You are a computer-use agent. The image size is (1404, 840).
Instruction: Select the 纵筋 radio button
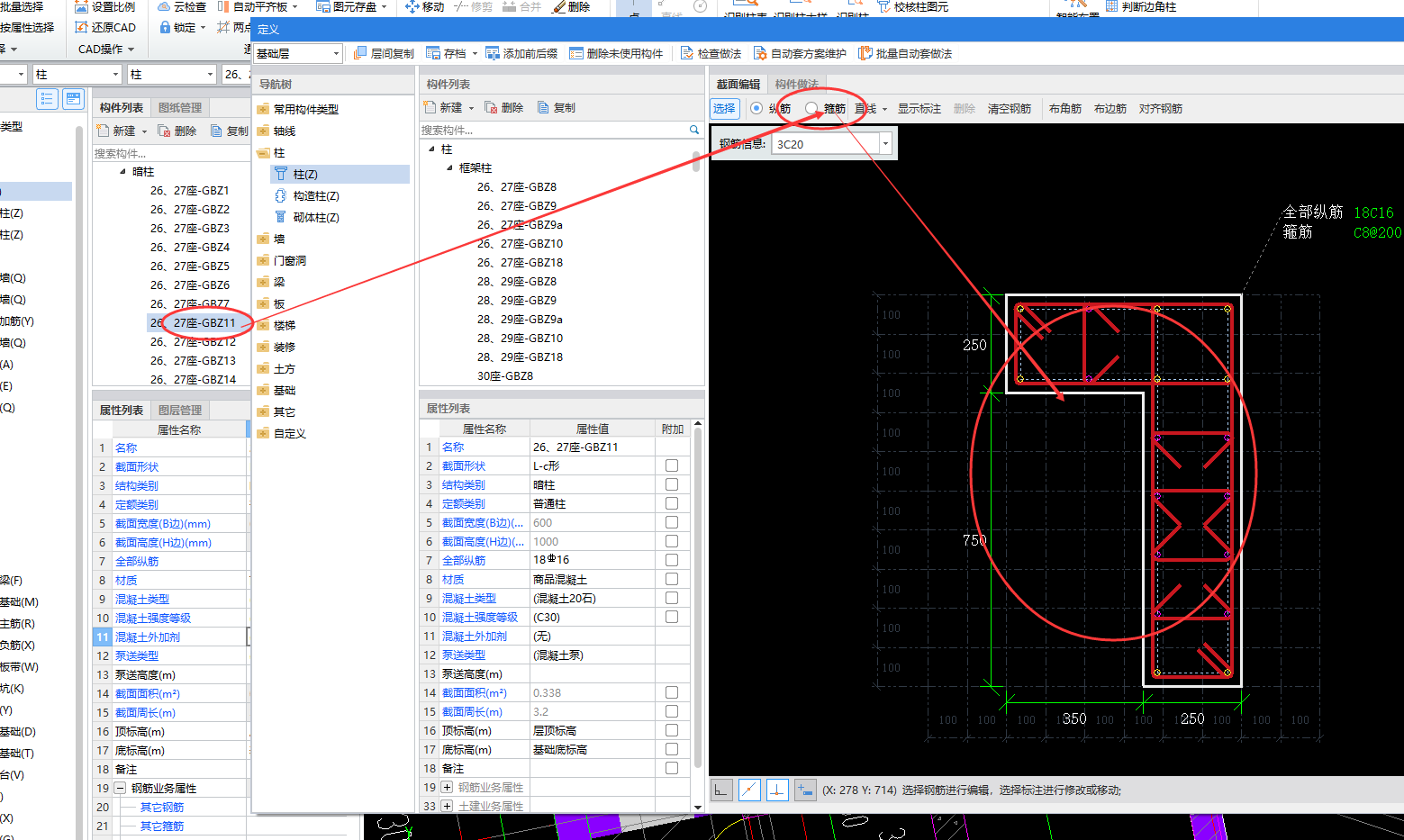756,108
